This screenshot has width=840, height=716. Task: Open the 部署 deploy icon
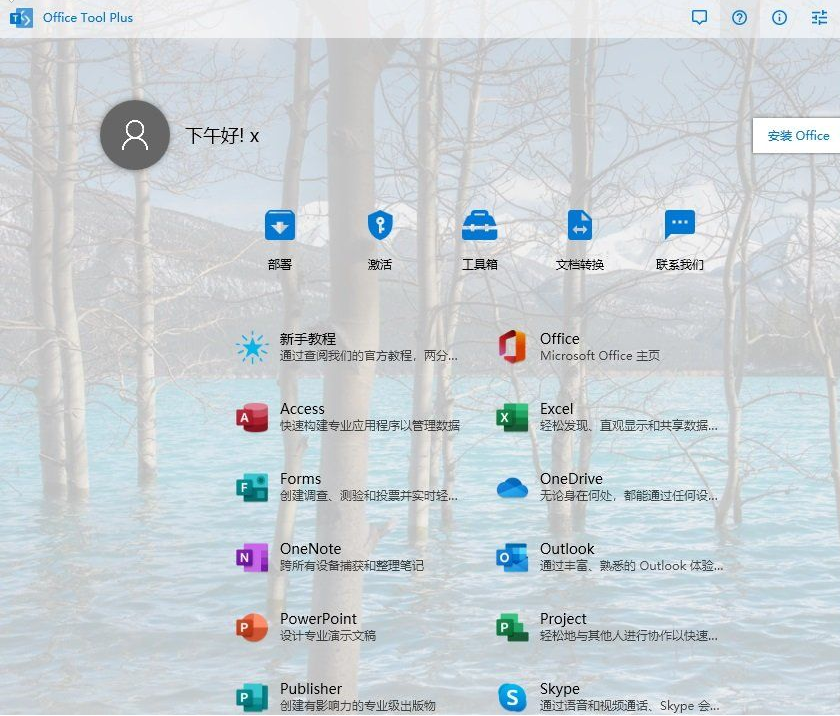tap(280, 225)
